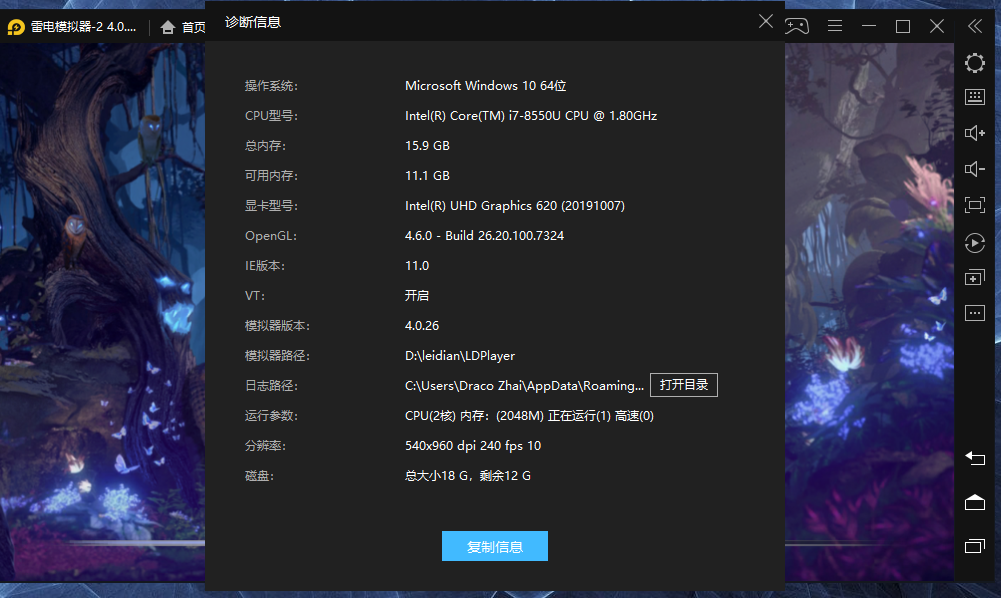This screenshot has width=1001, height=598.
Task: Open emulator settings gear icon
Action: (974, 64)
